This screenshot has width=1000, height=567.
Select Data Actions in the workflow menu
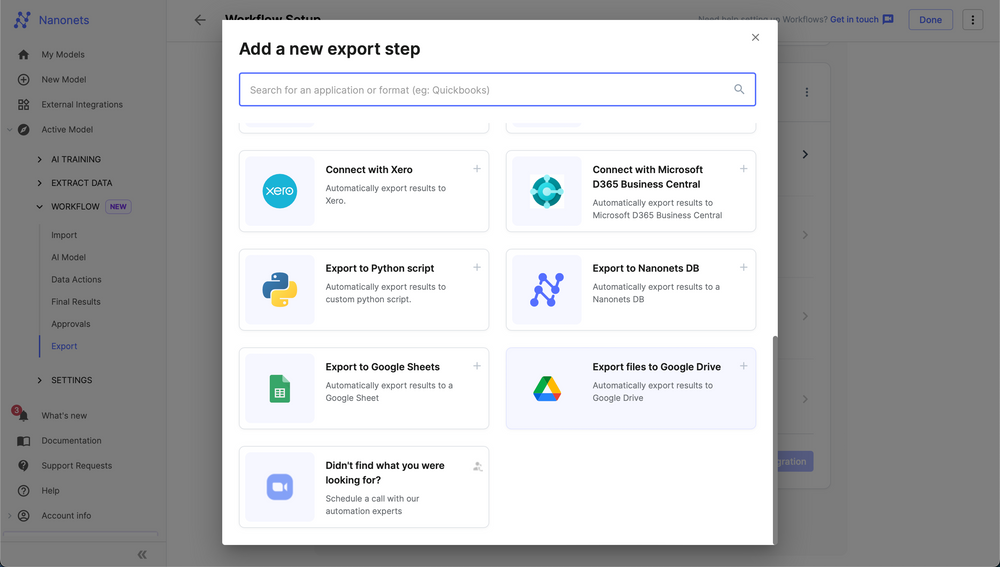[76, 280]
